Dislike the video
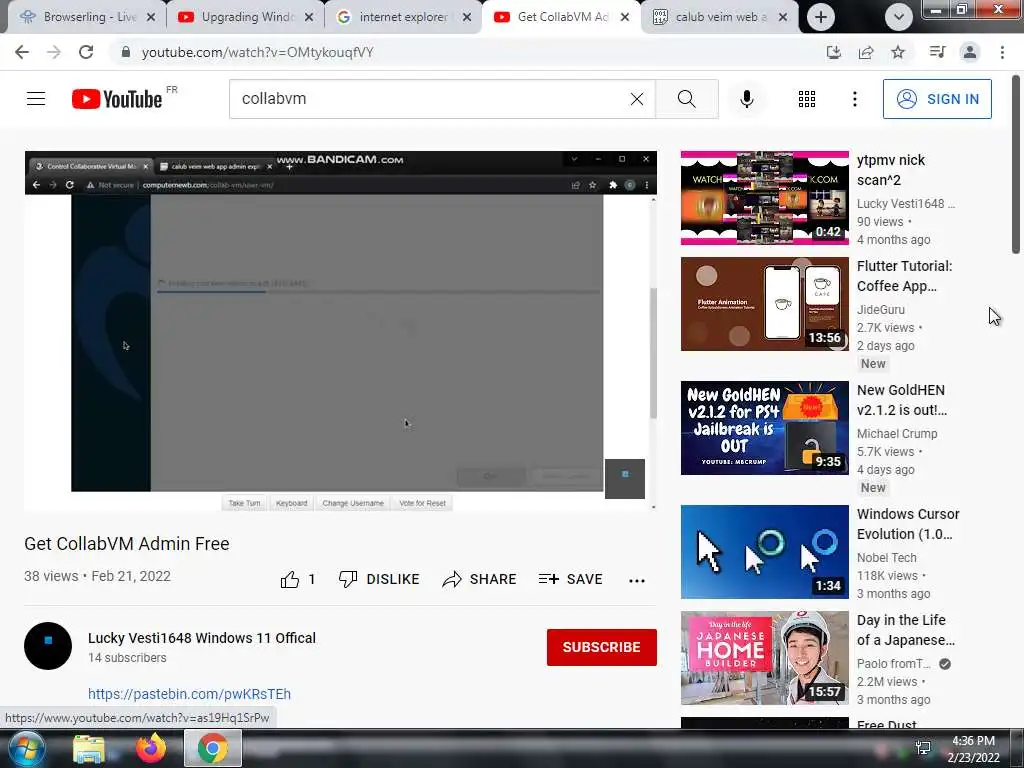This screenshot has height=768, width=1024. click(379, 579)
